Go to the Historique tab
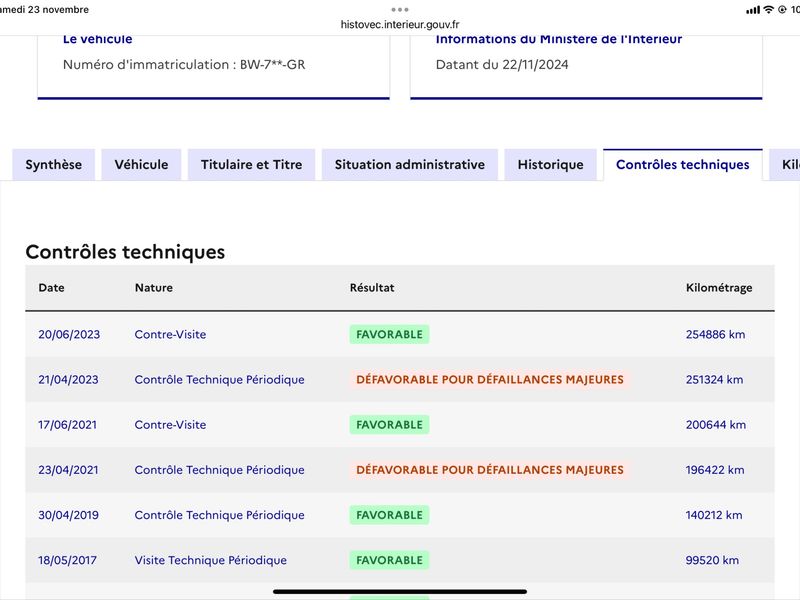This screenshot has width=800, height=600. pos(551,164)
